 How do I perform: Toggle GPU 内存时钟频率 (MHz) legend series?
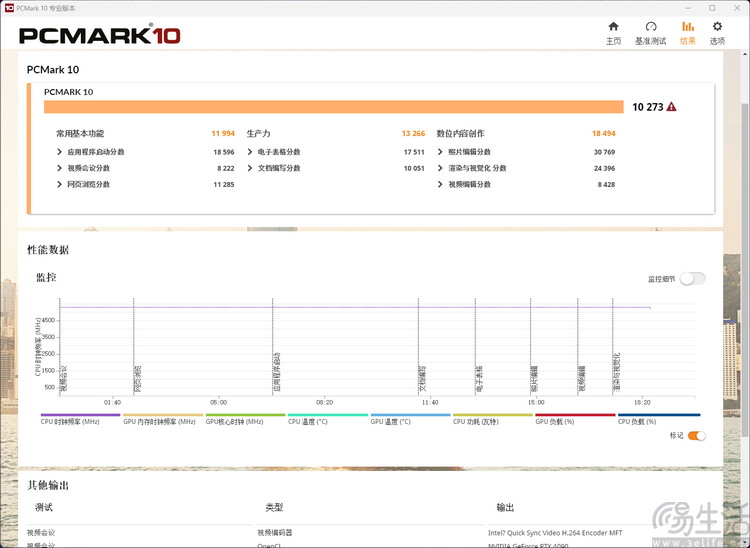(163, 419)
